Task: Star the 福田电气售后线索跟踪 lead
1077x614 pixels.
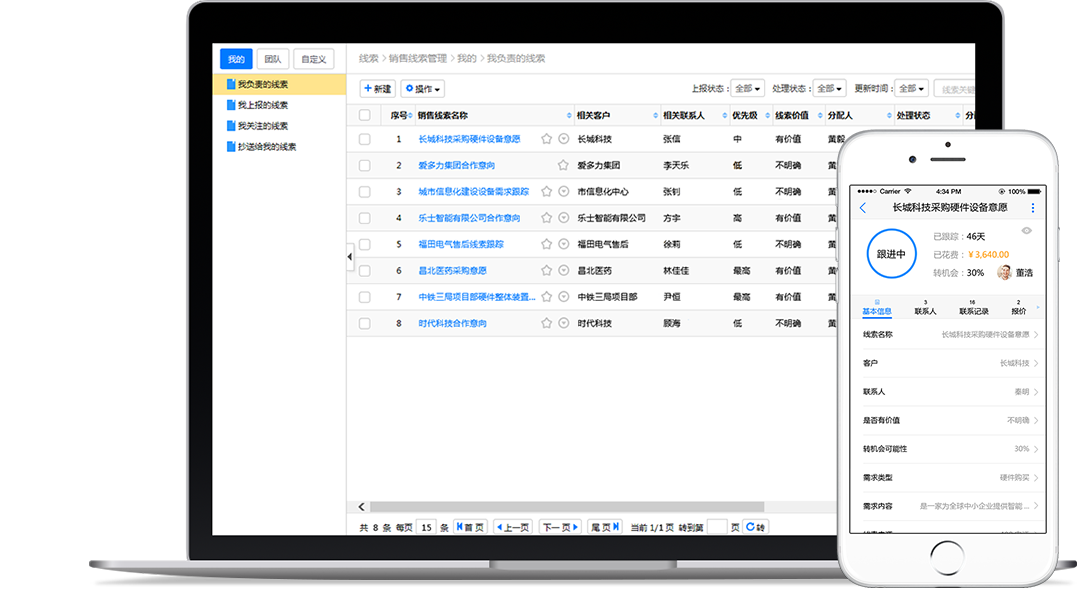Action: pyautogui.click(x=546, y=244)
